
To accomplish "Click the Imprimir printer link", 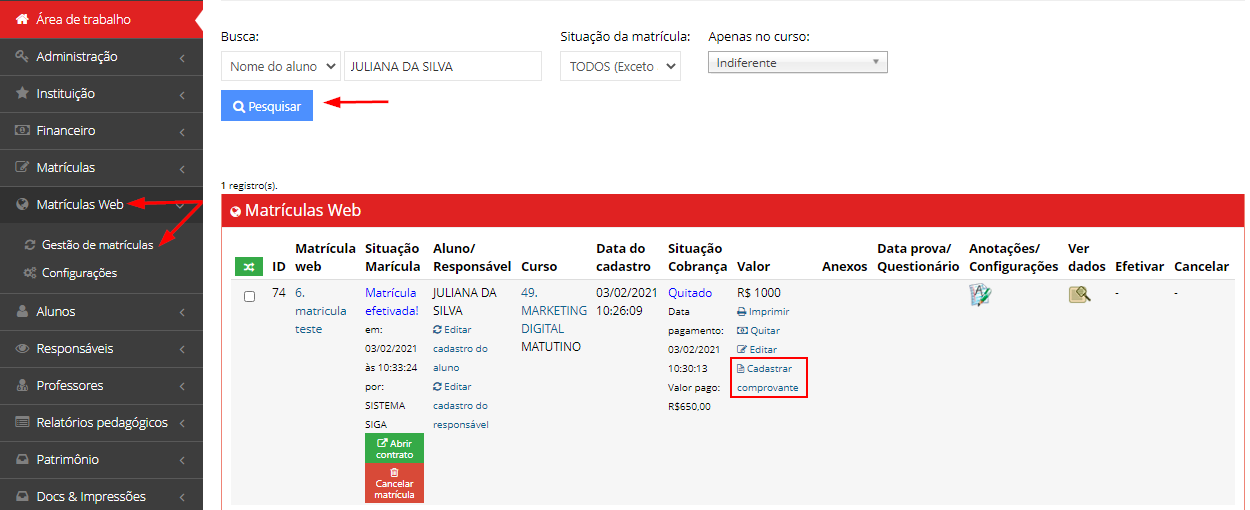I will tap(763, 311).
